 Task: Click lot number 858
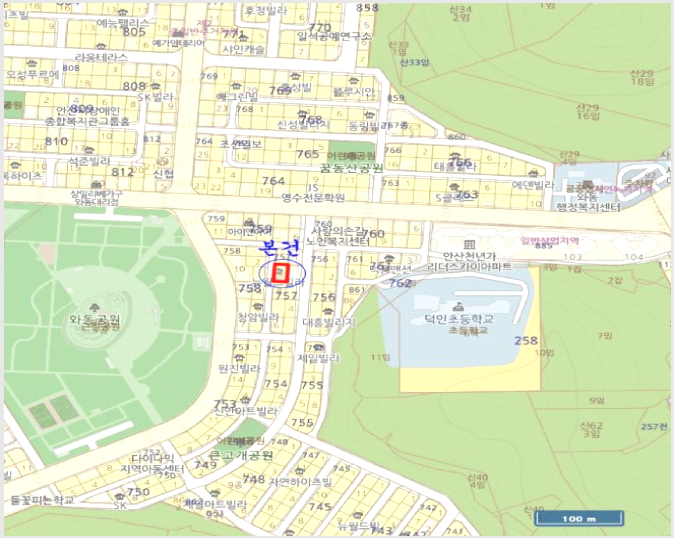[x=368, y=7]
